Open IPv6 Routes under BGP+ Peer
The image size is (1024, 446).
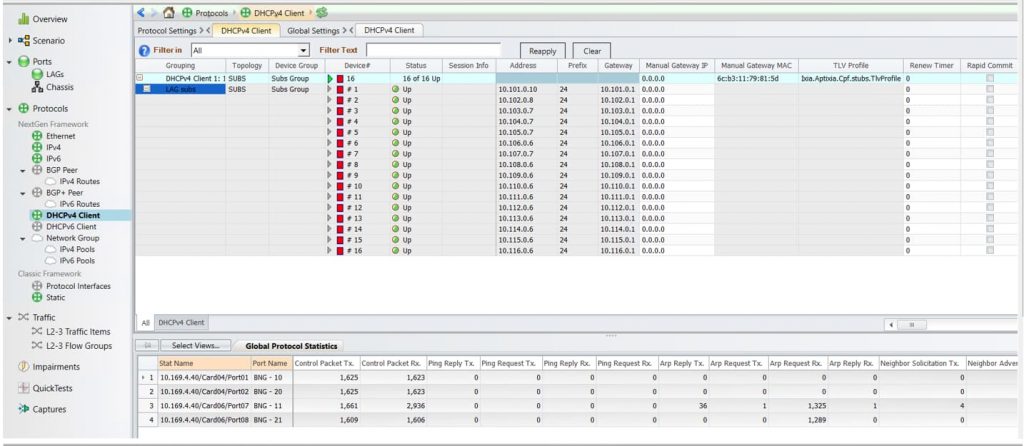pyautogui.click(x=79, y=204)
